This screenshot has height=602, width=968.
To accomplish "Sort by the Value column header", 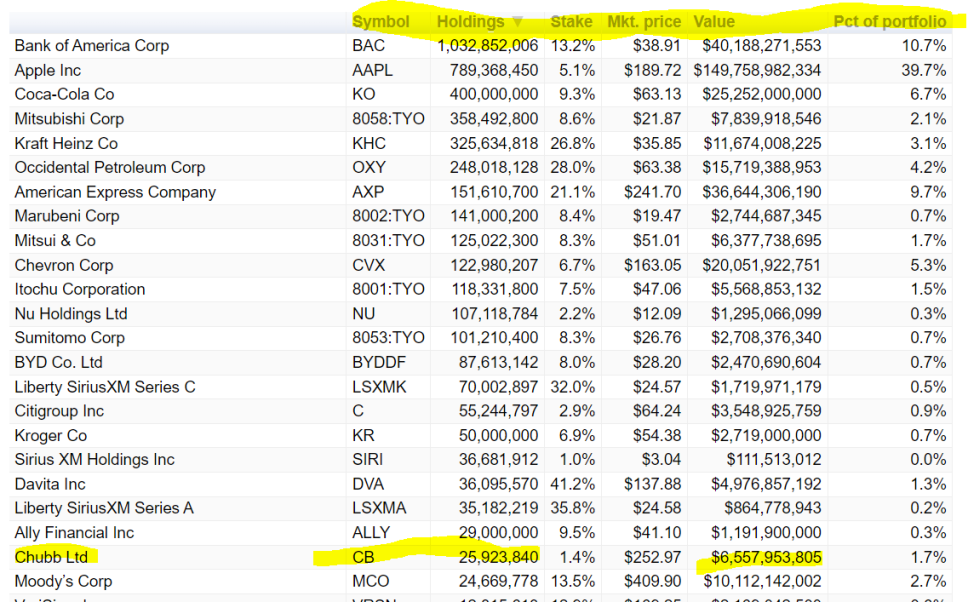I will (714, 22).
